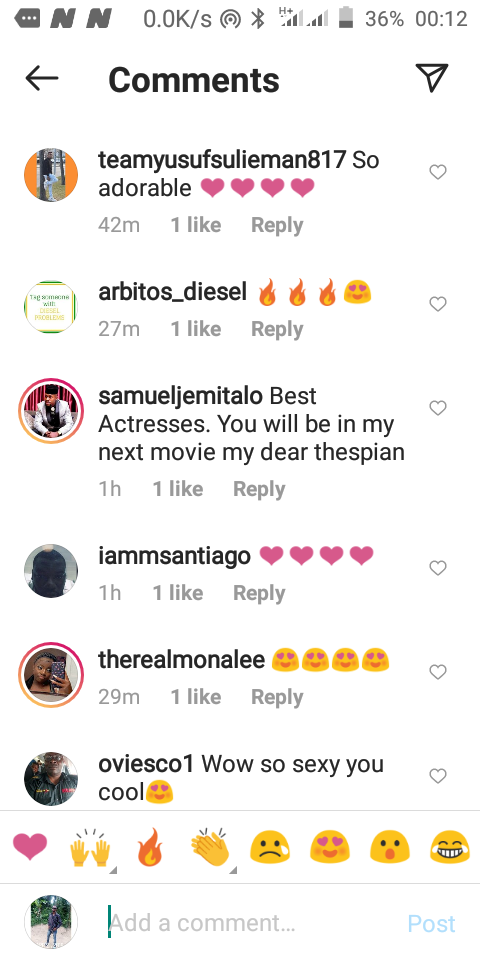Insert the grinning tears emoji
Screen dimensions: 480x960
tap(450, 848)
